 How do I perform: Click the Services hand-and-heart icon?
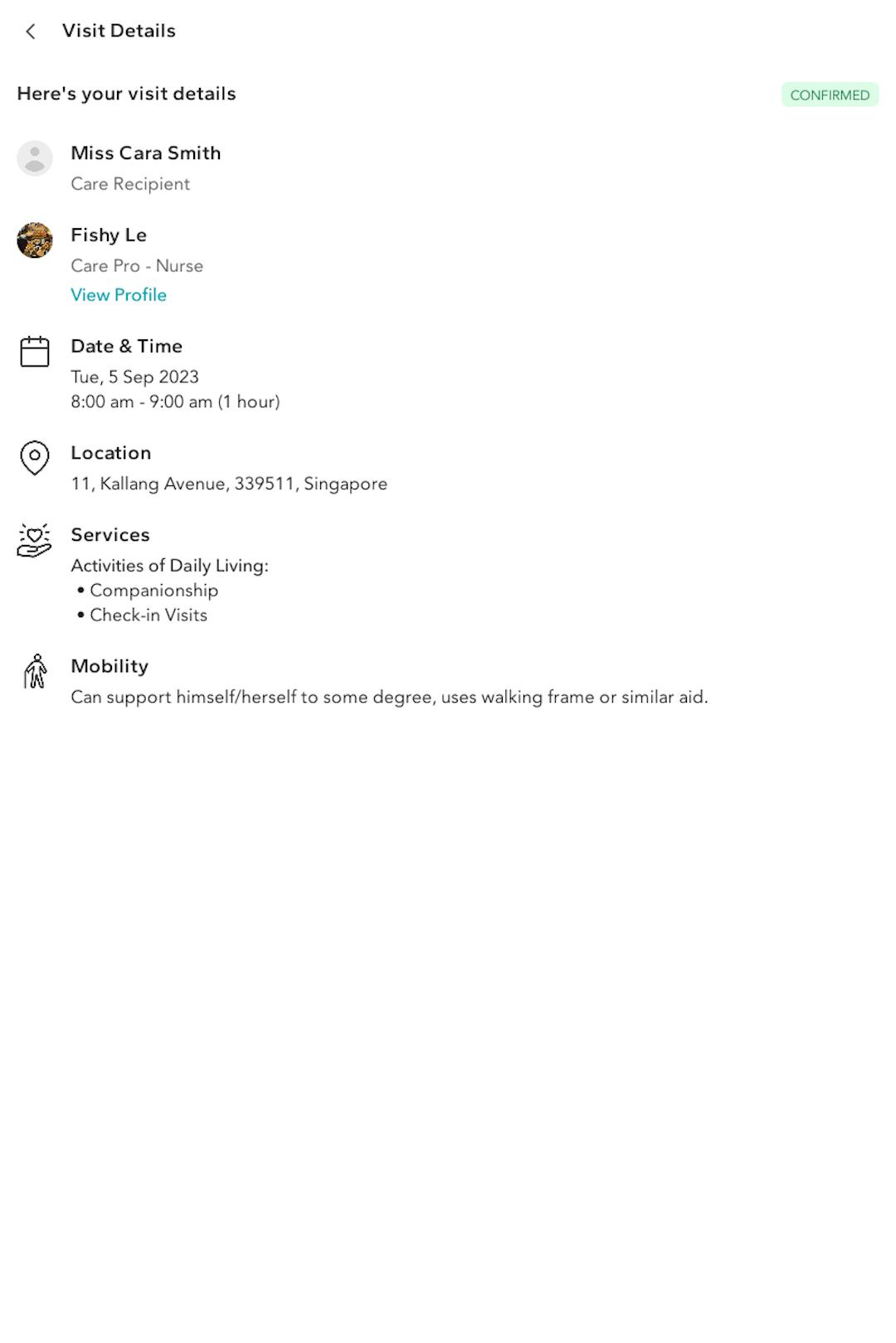[x=34, y=540]
